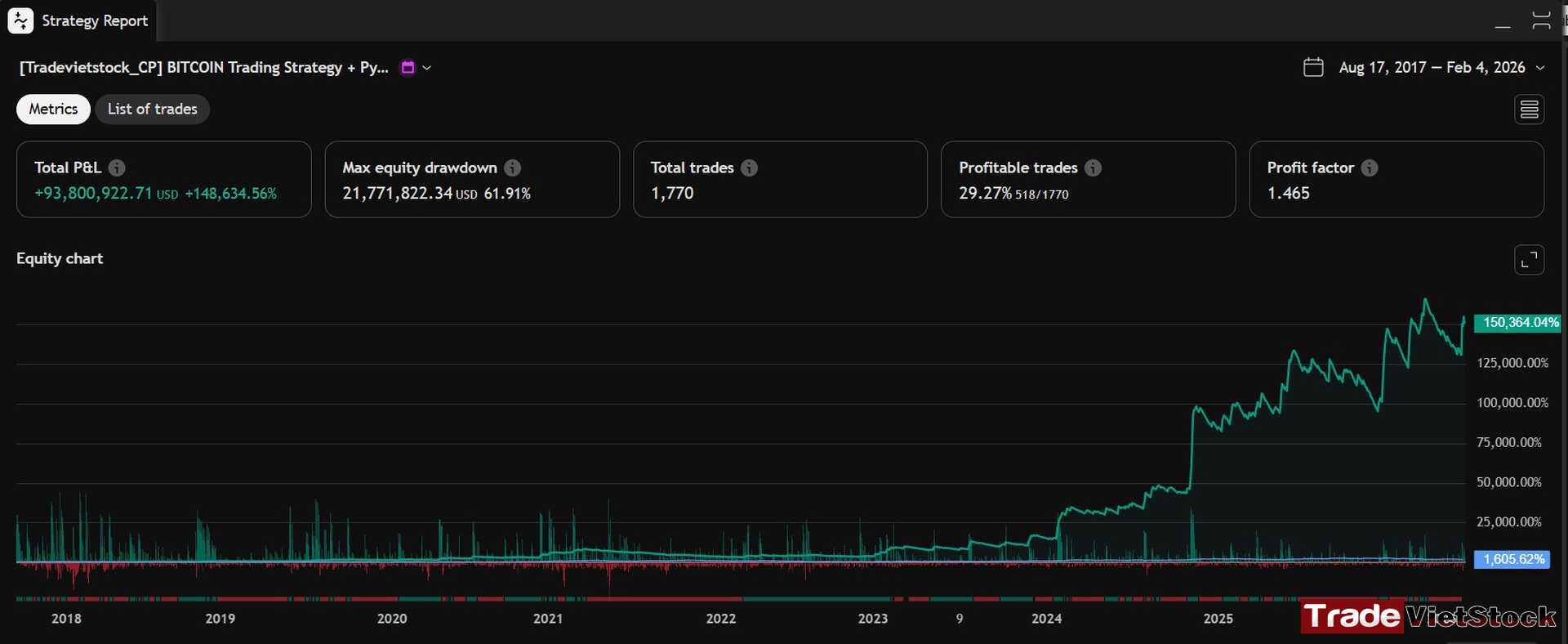The image size is (1568, 644).
Task: Click the Equity chart heading
Action: (x=60, y=258)
